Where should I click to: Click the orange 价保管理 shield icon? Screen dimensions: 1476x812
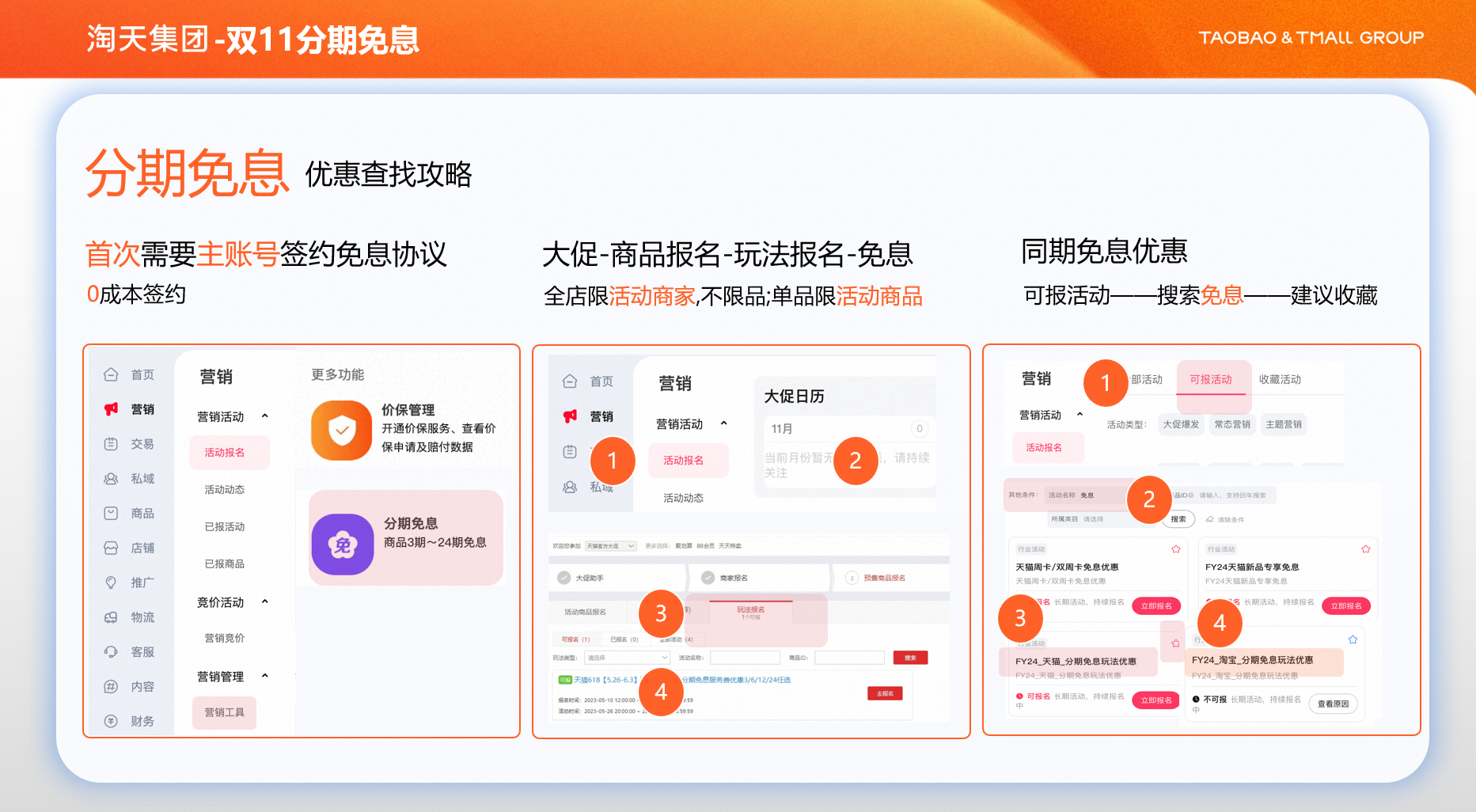pos(342,431)
